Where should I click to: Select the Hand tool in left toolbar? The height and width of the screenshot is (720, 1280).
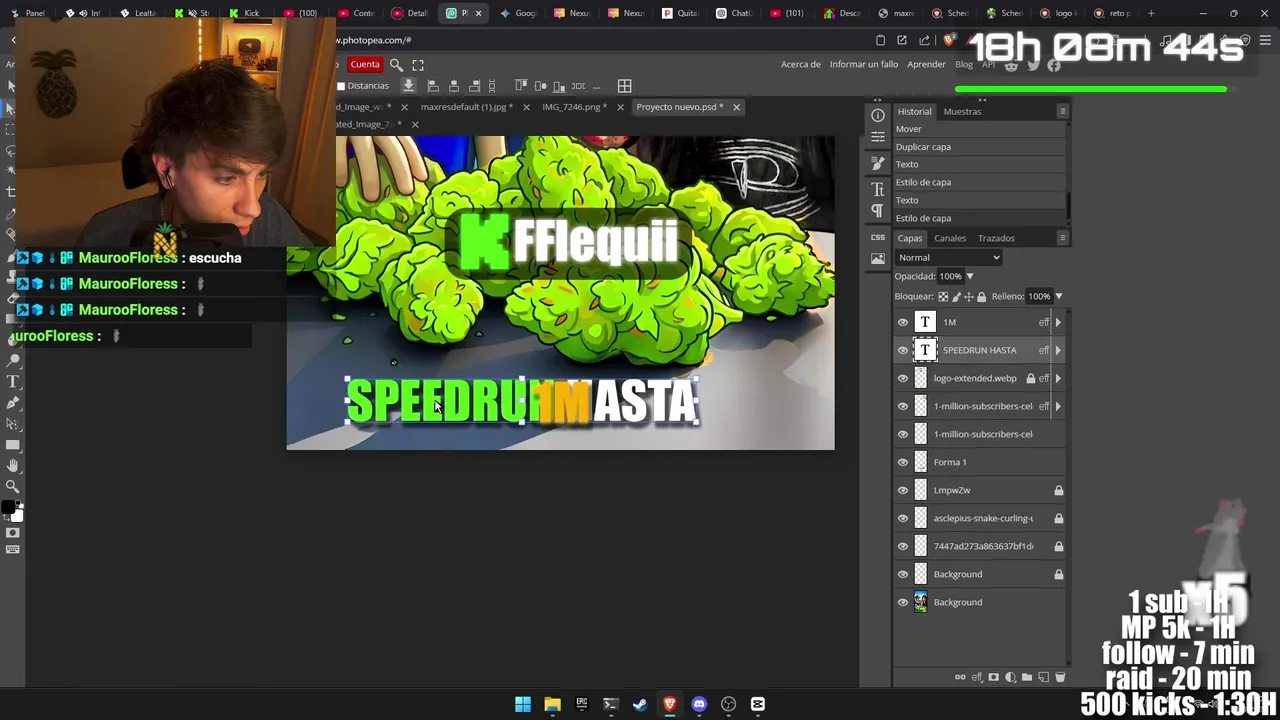point(12,466)
